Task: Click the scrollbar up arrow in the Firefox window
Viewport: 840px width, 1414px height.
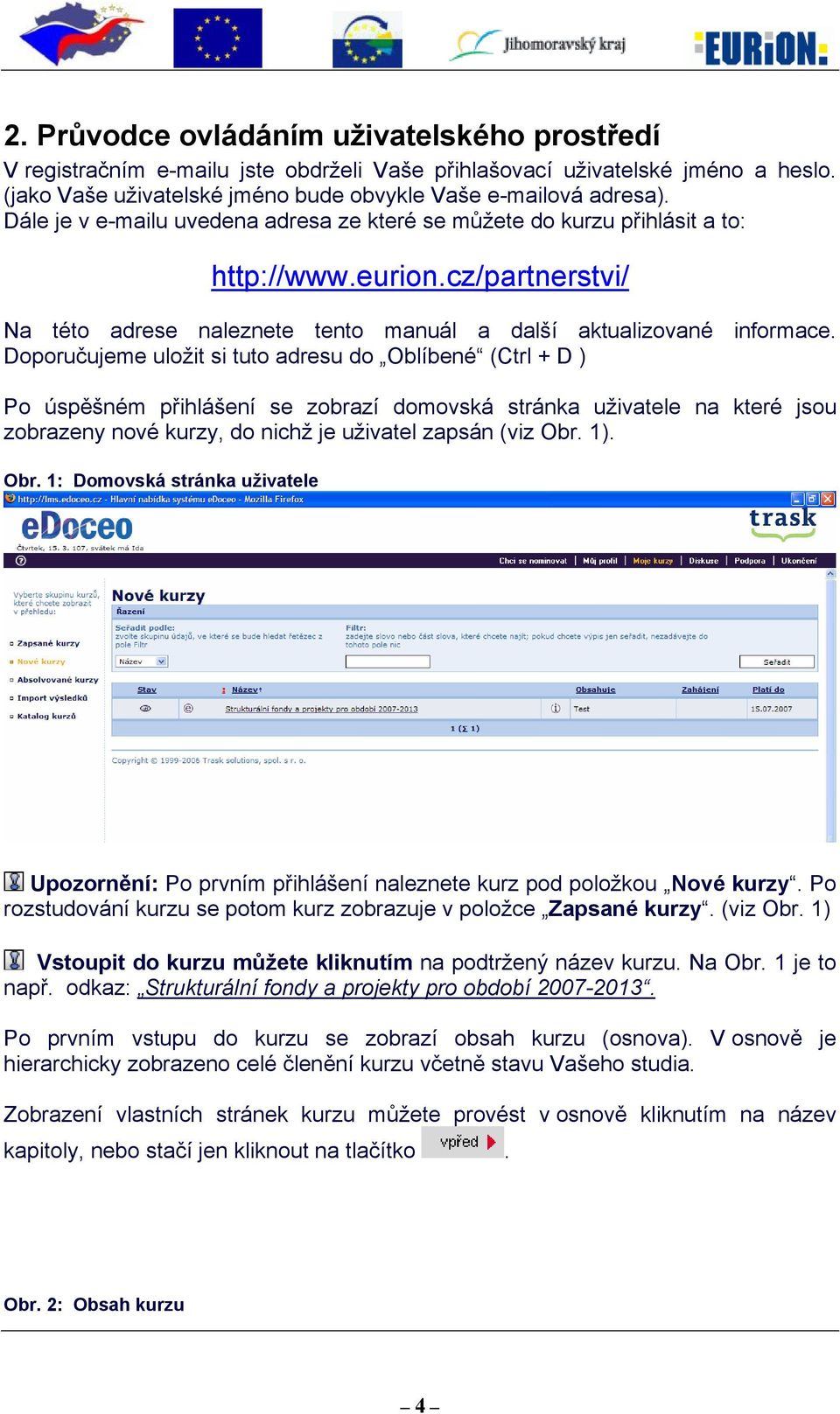Action: [x=830, y=575]
